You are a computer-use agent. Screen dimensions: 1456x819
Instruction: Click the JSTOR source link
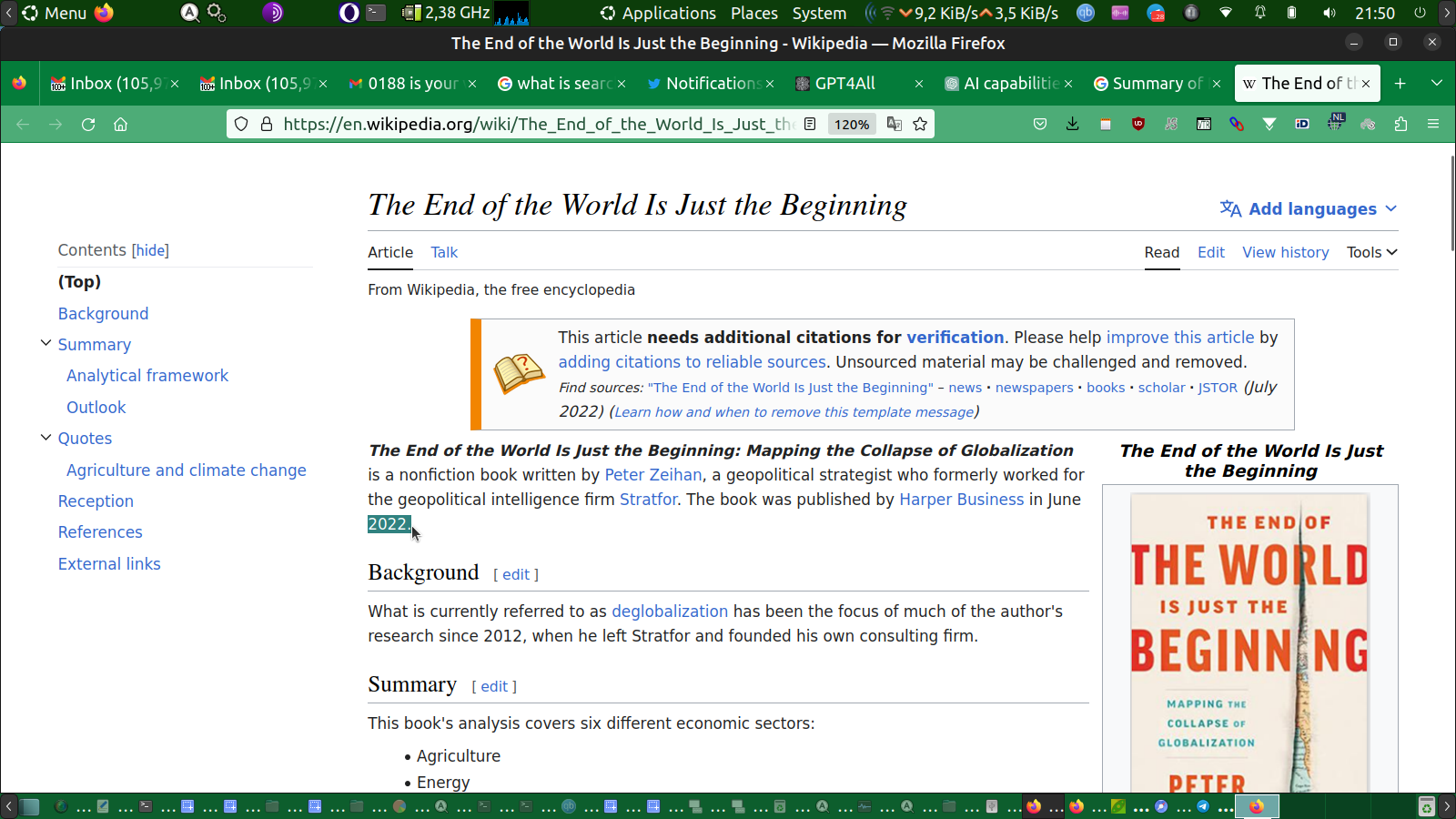(1218, 388)
